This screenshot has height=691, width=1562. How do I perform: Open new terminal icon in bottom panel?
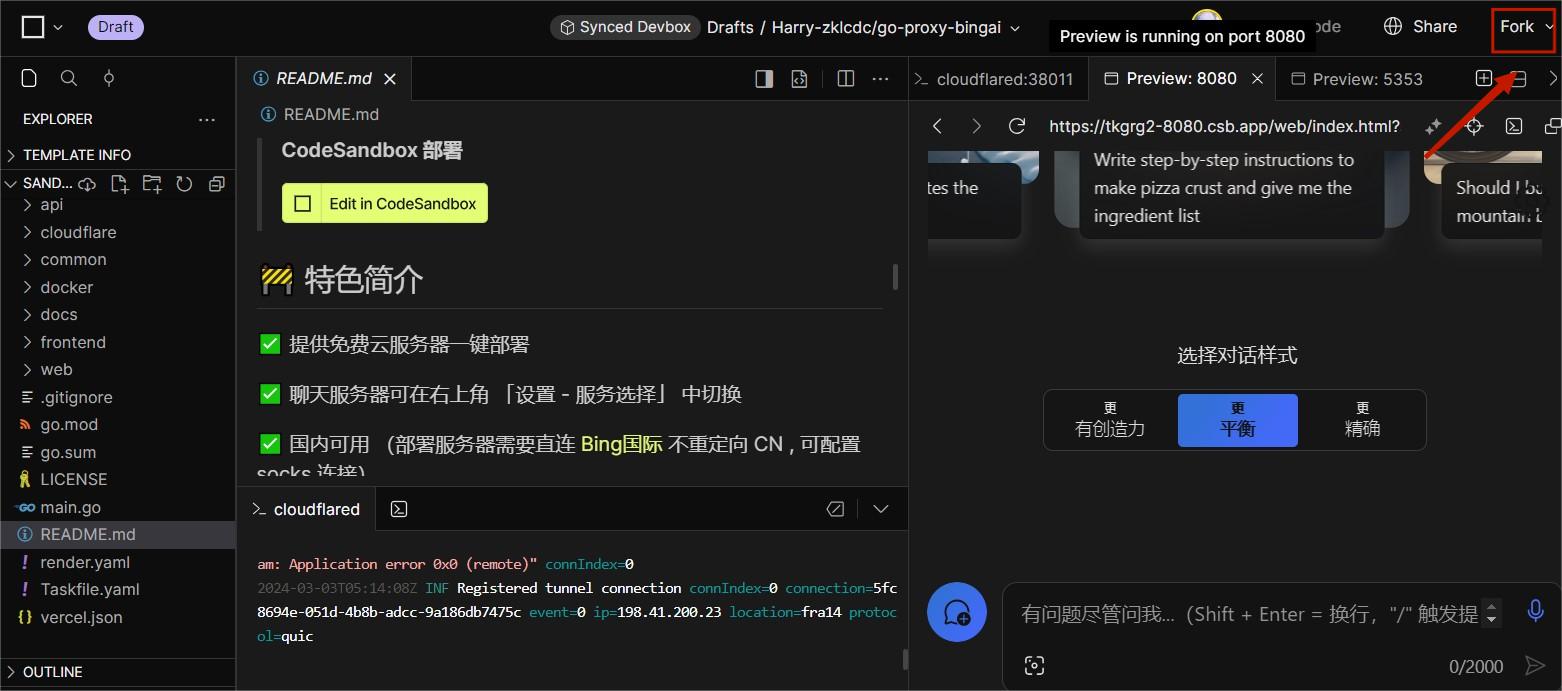coord(399,509)
